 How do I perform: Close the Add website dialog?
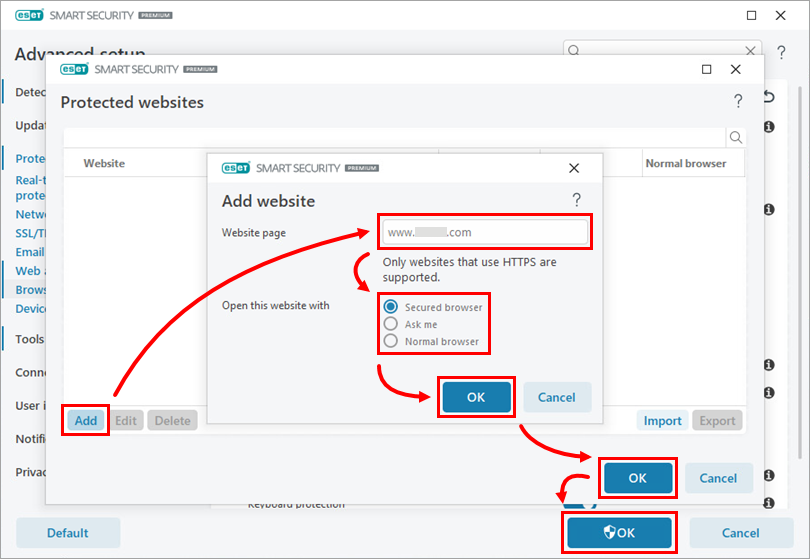(x=574, y=168)
